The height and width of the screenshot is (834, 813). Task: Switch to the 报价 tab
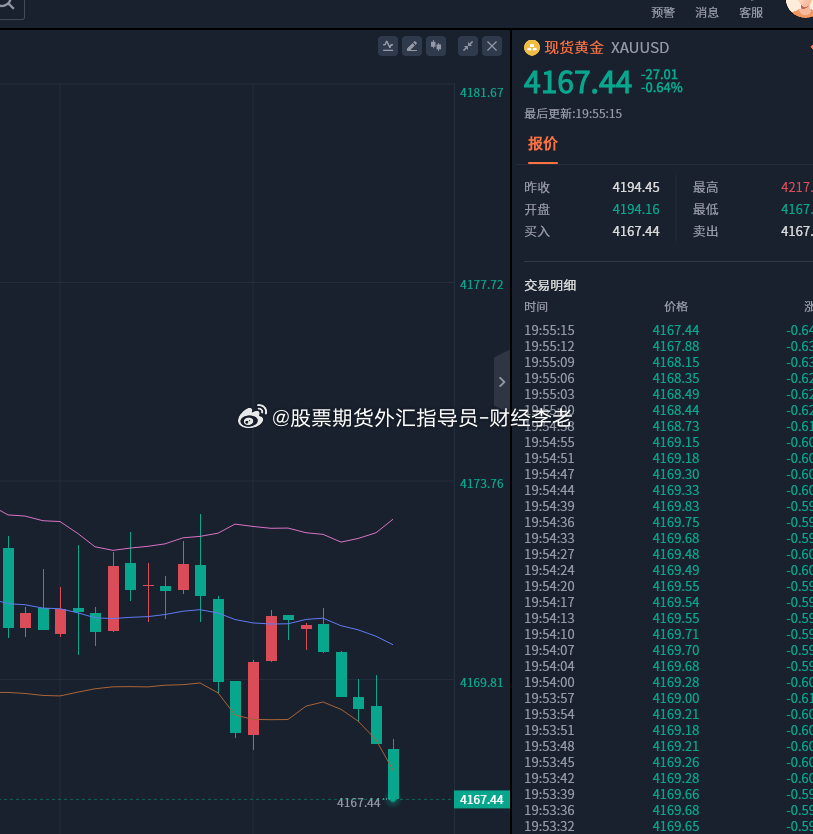542,144
